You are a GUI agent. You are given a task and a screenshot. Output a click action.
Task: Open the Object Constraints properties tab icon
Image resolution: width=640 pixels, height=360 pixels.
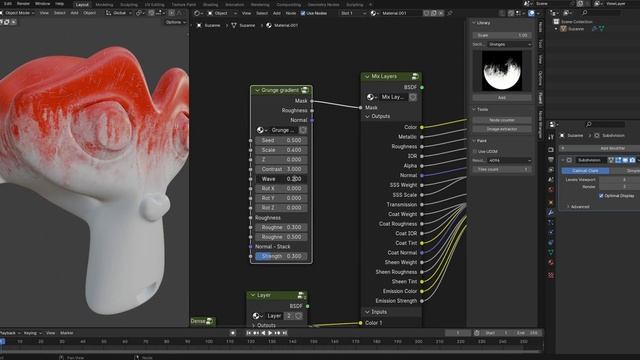point(551,242)
